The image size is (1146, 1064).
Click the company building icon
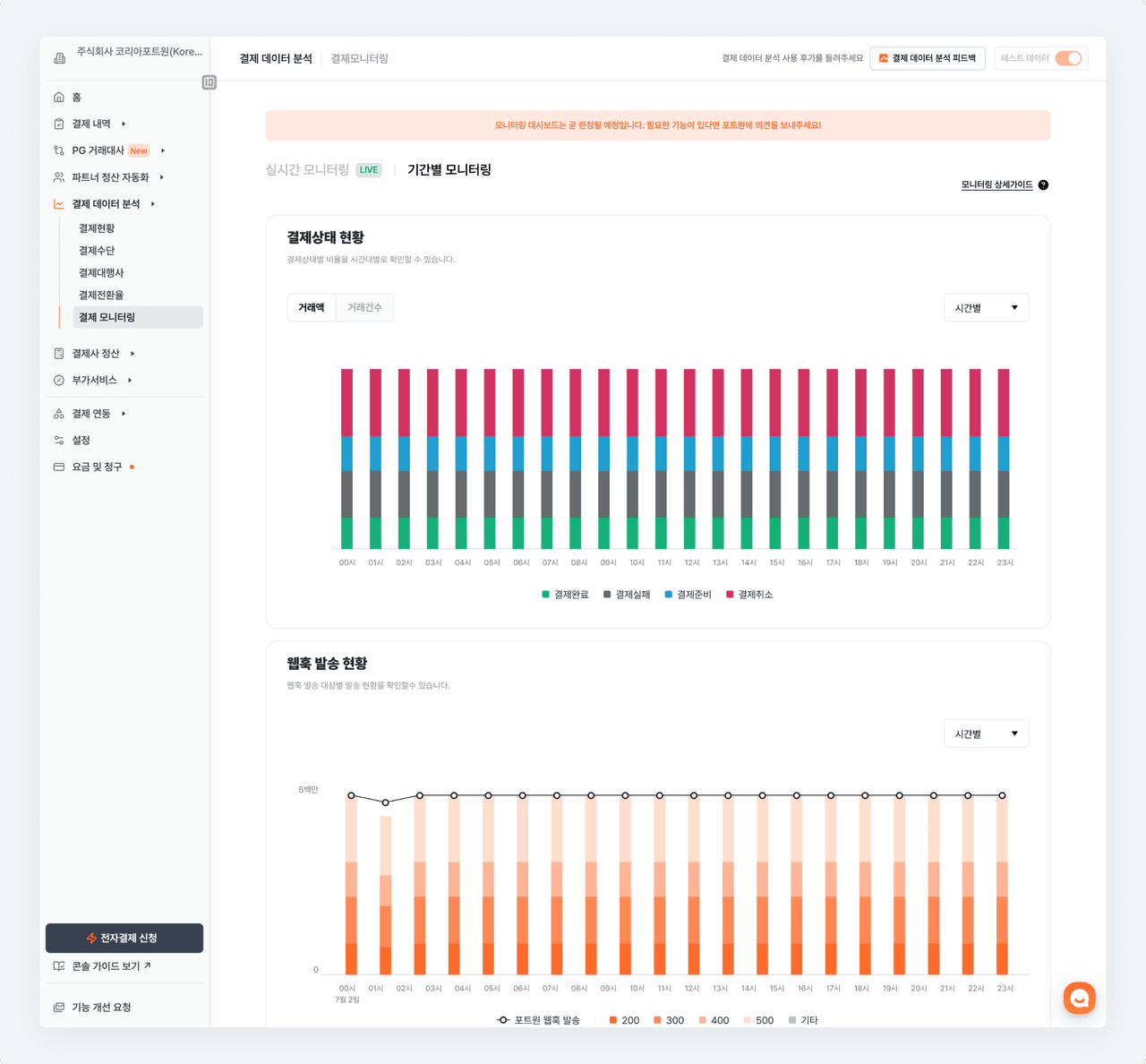(60, 58)
